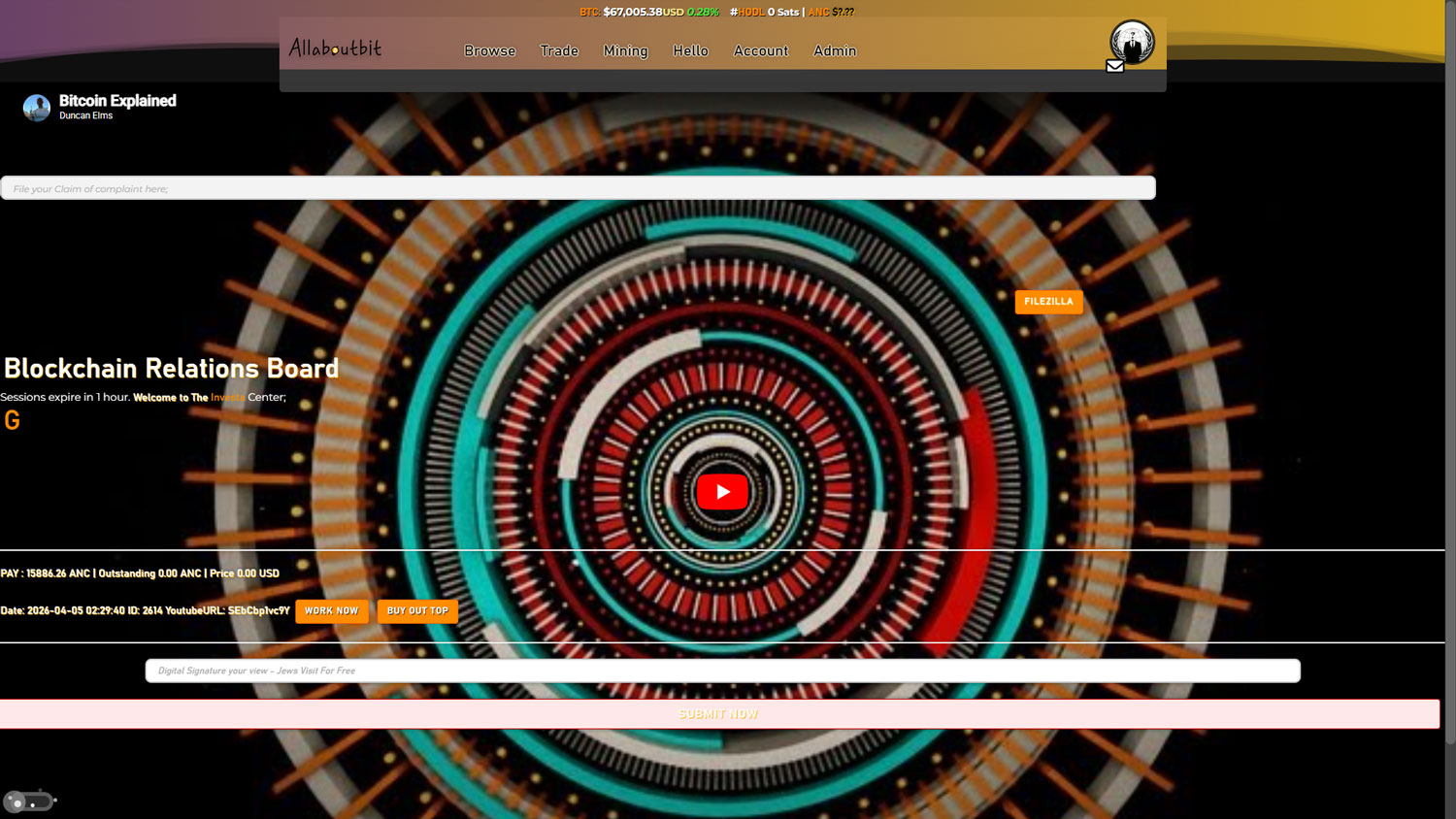1456x819 pixels.
Task: Click the PAY : 15886.26 ANC text
Action: (x=47, y=573)
